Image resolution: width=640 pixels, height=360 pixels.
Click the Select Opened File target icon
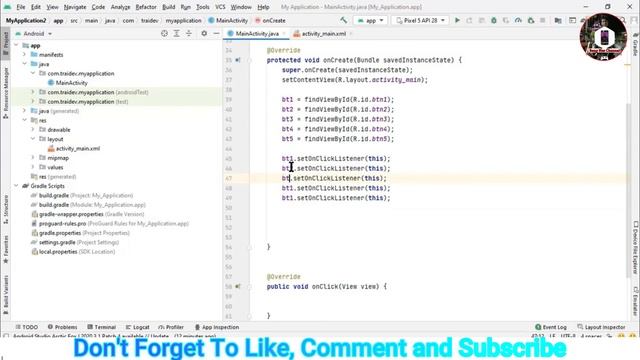click(164, 33)
